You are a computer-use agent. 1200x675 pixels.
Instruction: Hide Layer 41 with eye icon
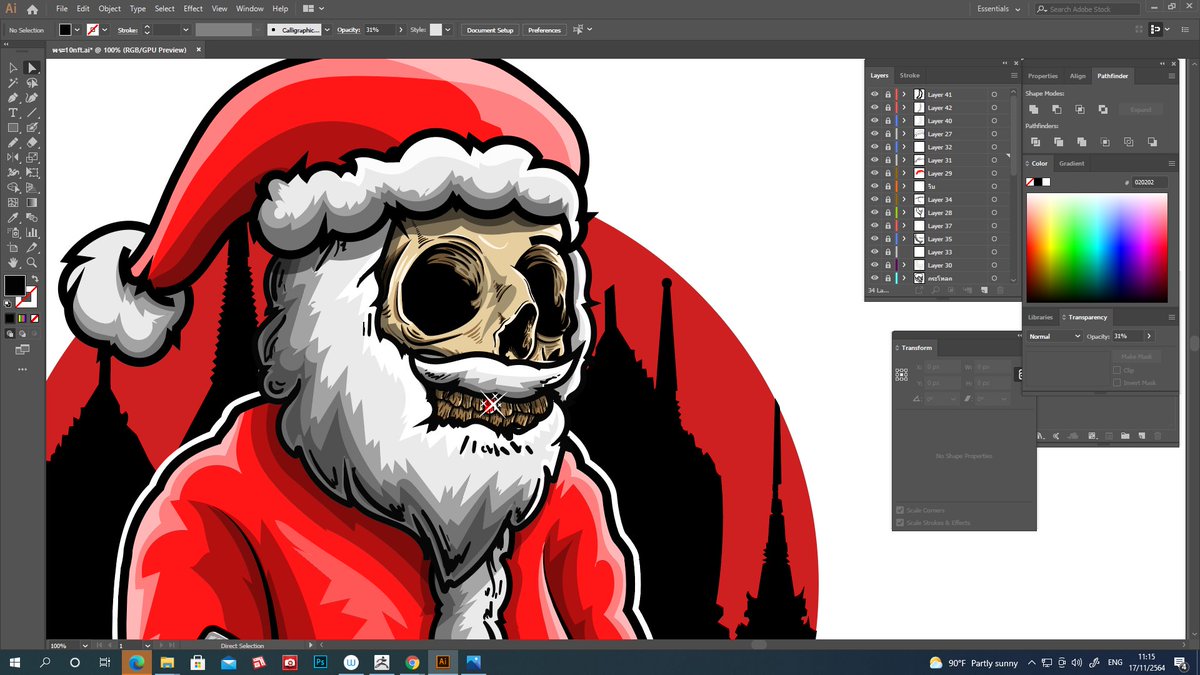tap(875, 94)
